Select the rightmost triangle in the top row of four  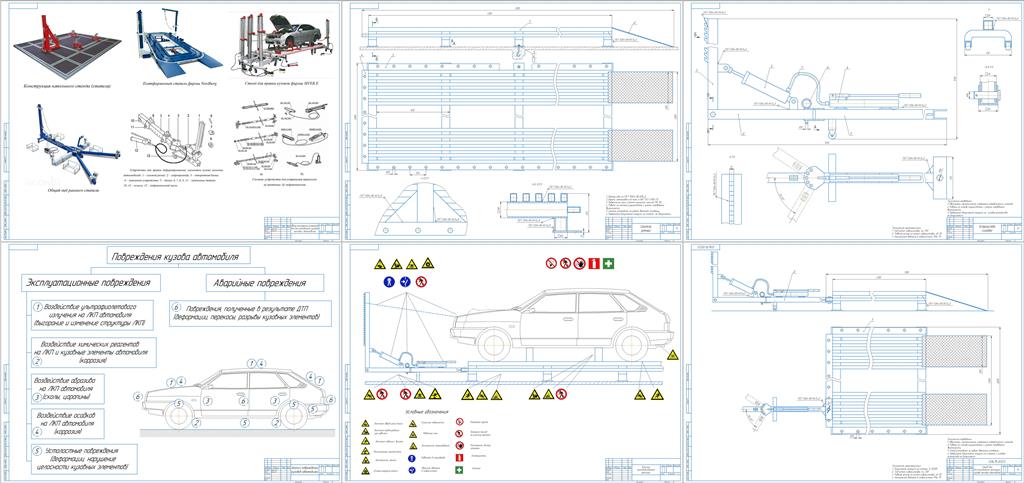click(x=428, y=264)
